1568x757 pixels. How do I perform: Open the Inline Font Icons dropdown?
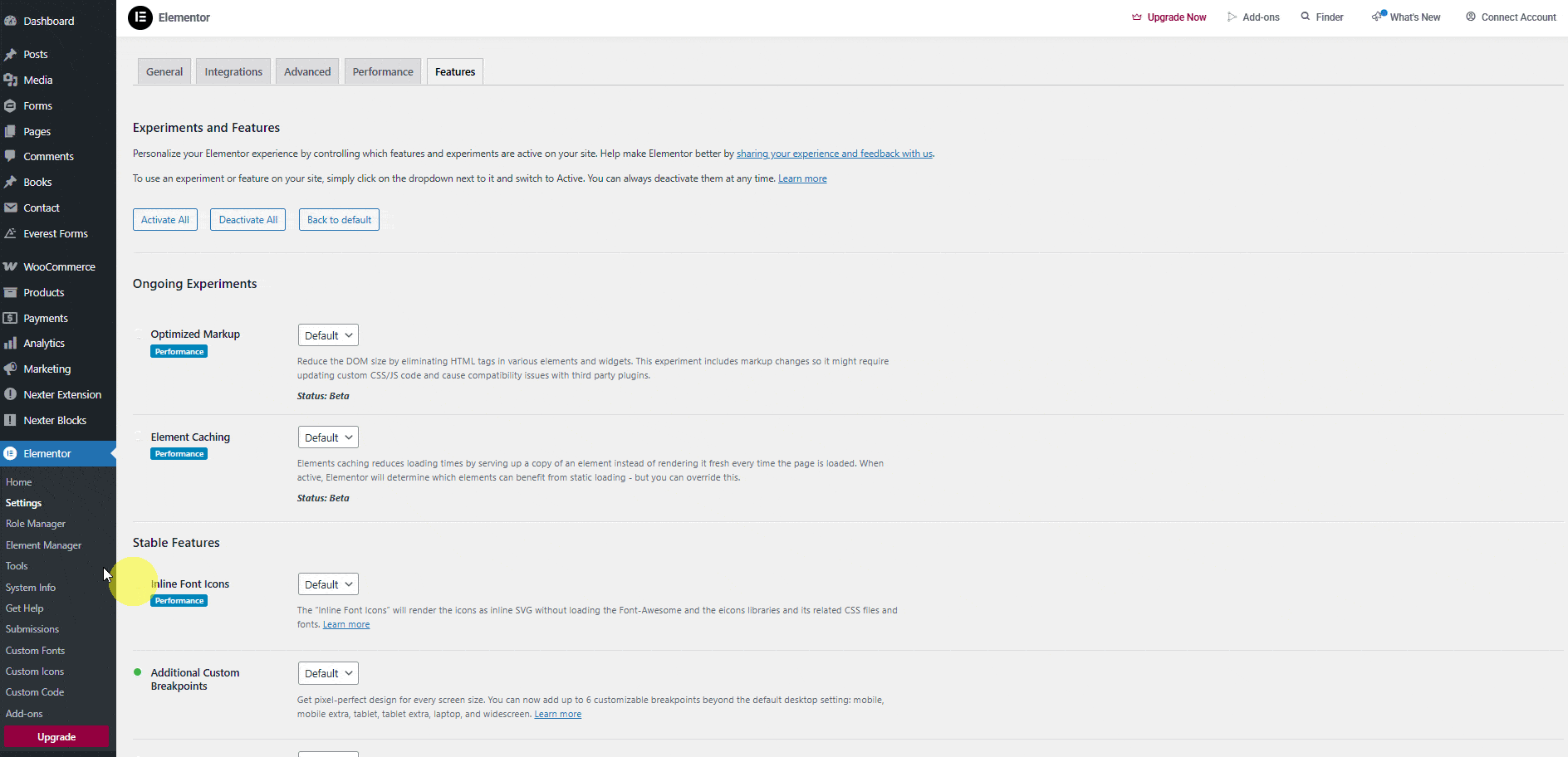pyautogui.click(x=328, y=584)
